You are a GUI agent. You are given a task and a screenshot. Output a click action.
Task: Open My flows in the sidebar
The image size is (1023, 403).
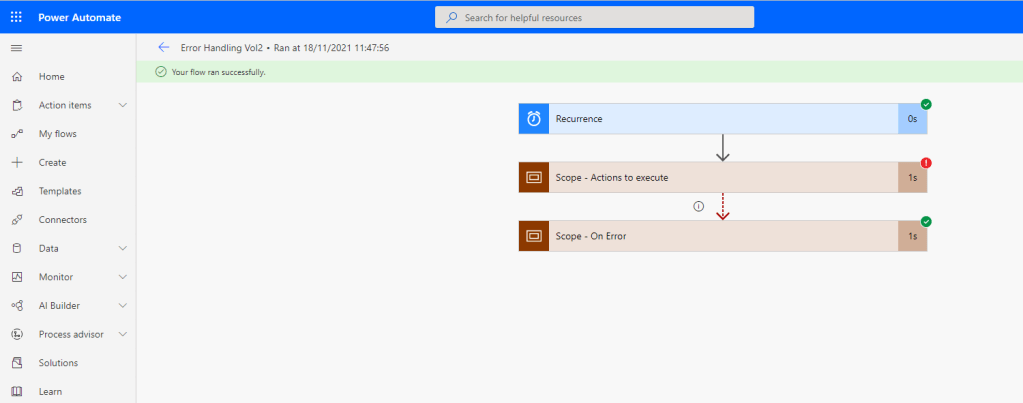coord(57,134)
